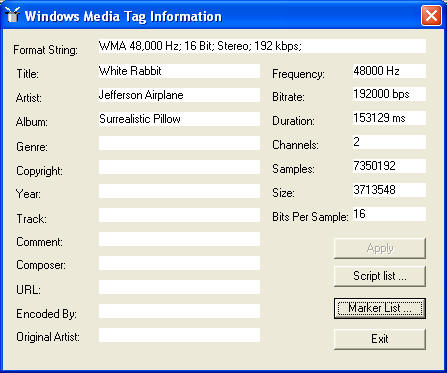Click the empty Copyright field

[x=179, y=167]
